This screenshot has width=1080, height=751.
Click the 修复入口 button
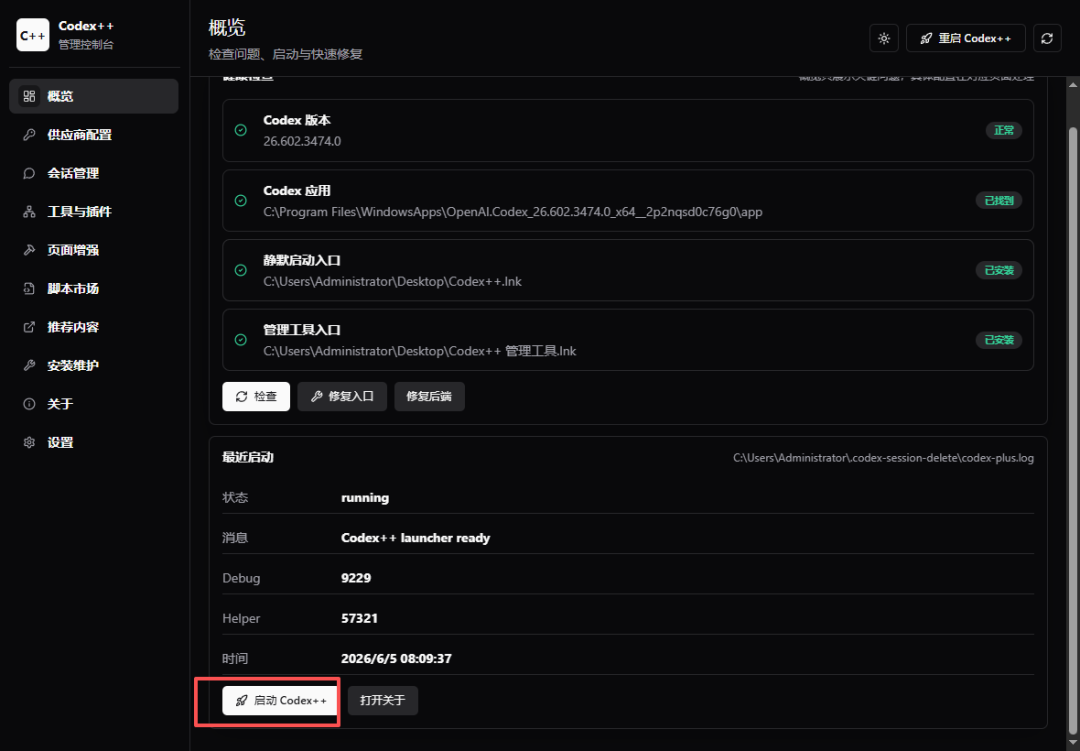click(342, 397)
